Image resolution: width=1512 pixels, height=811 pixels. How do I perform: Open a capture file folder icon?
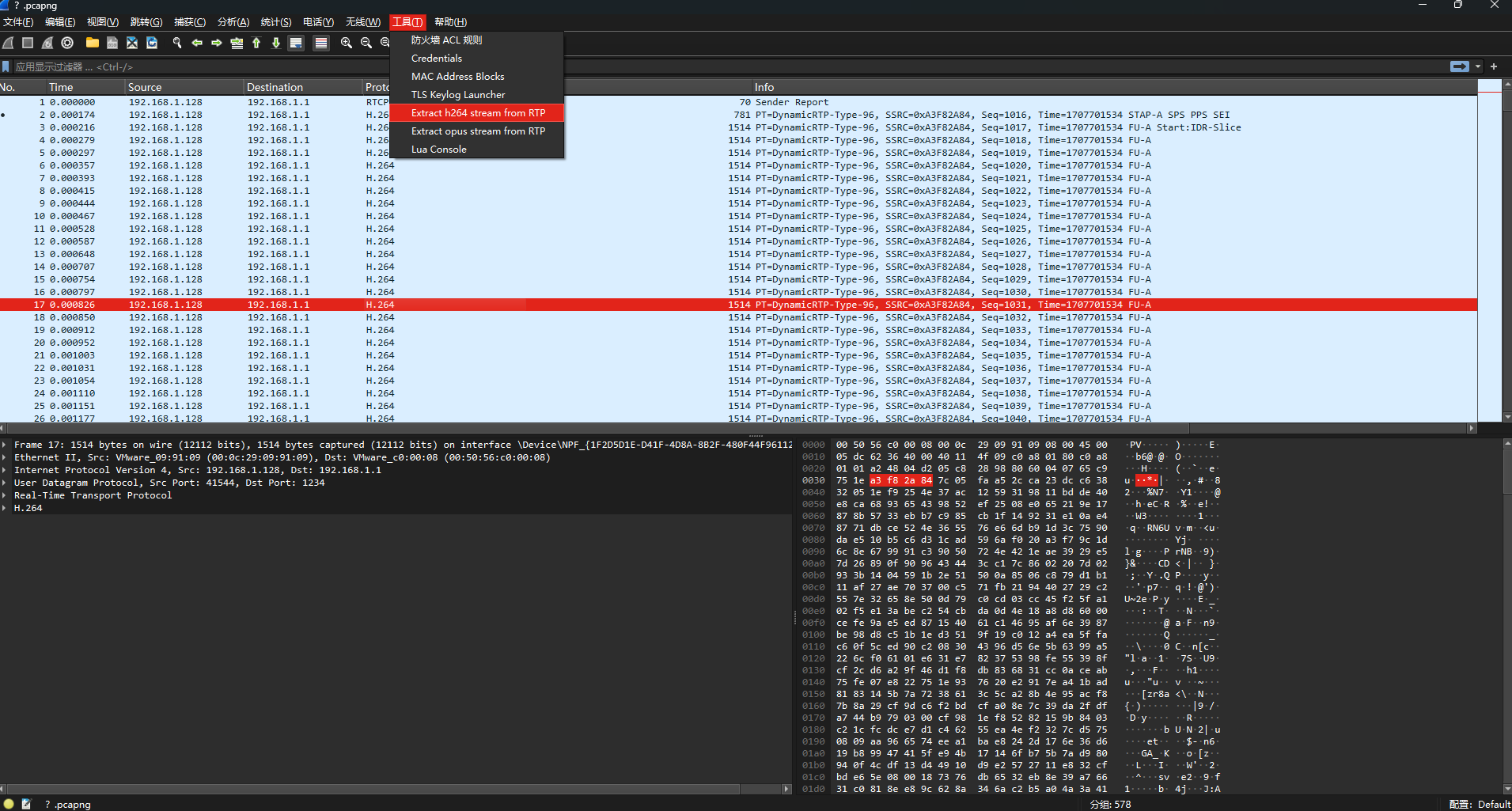click(93, 43)
